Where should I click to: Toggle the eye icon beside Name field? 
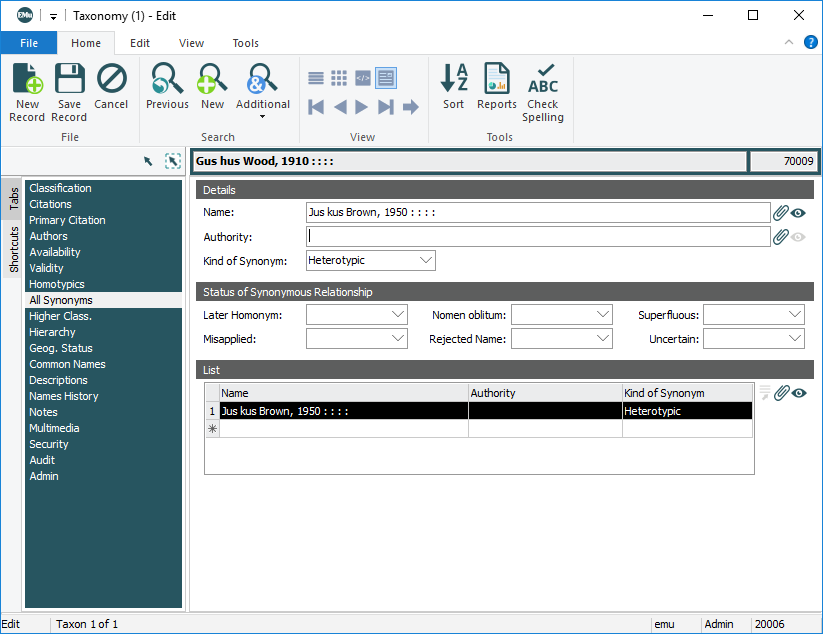[799, 213]
